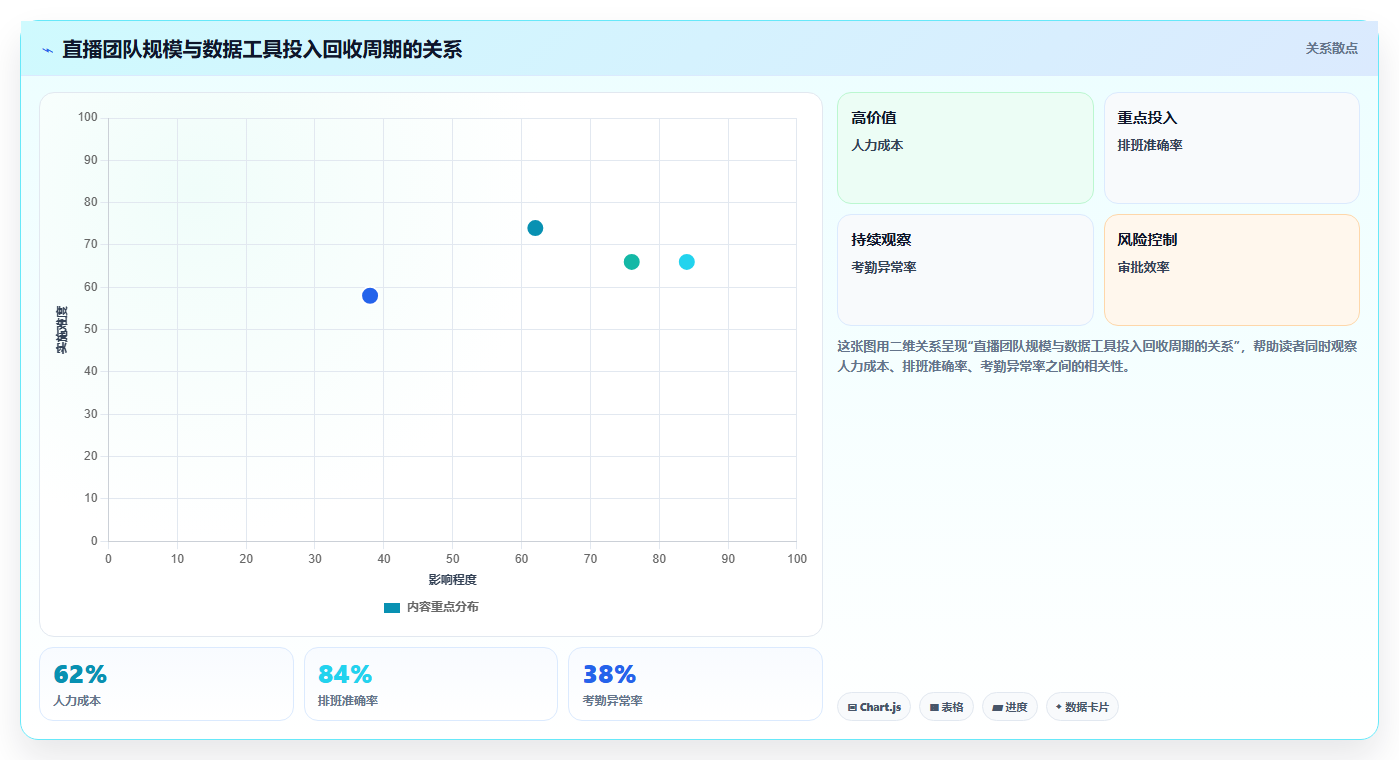Viewport: 1399px width, 760px height.
Task: Click the icon inside the 数据卡片 tag
Action: click(1059, 707)
